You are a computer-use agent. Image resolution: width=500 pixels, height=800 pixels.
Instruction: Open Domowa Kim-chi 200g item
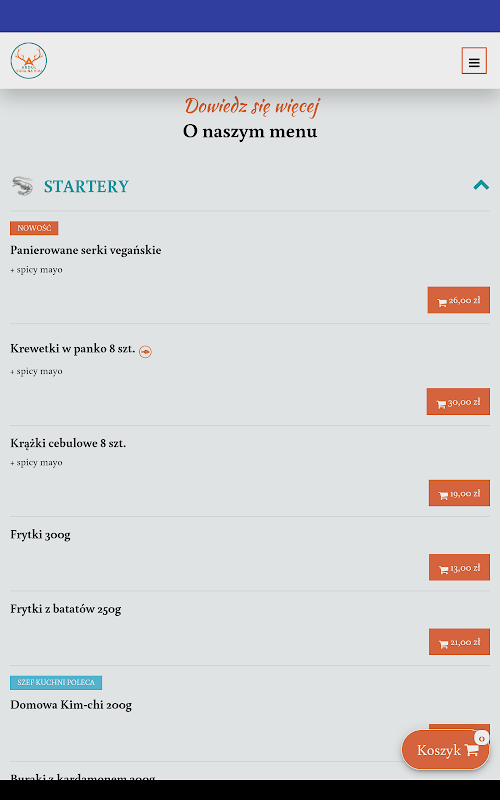click(x=71, y=705)
